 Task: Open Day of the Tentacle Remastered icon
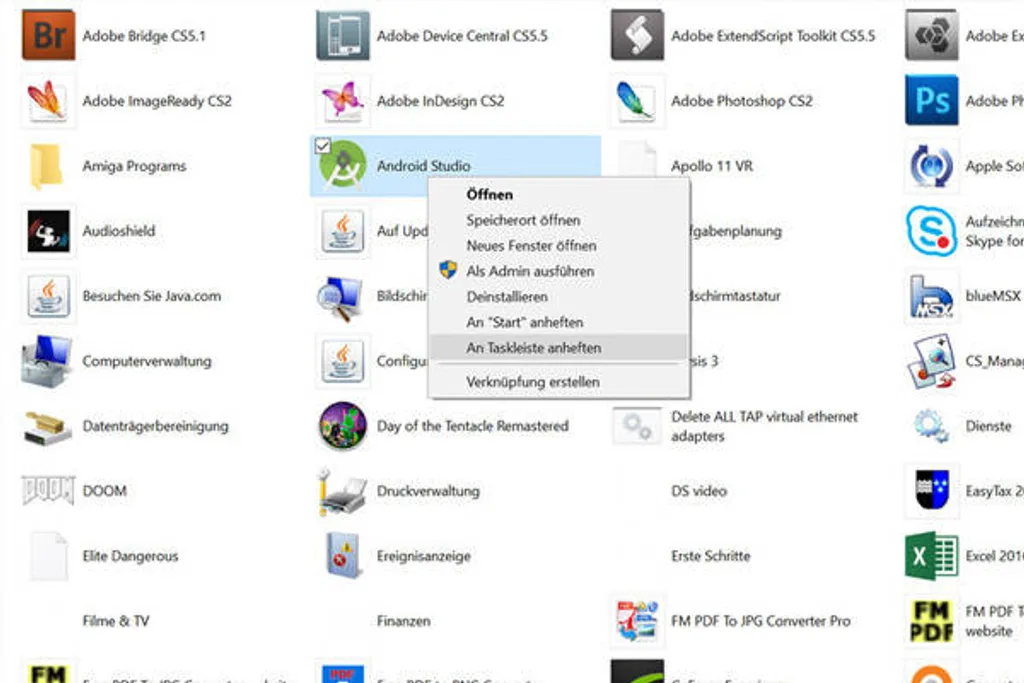point(343,426)
